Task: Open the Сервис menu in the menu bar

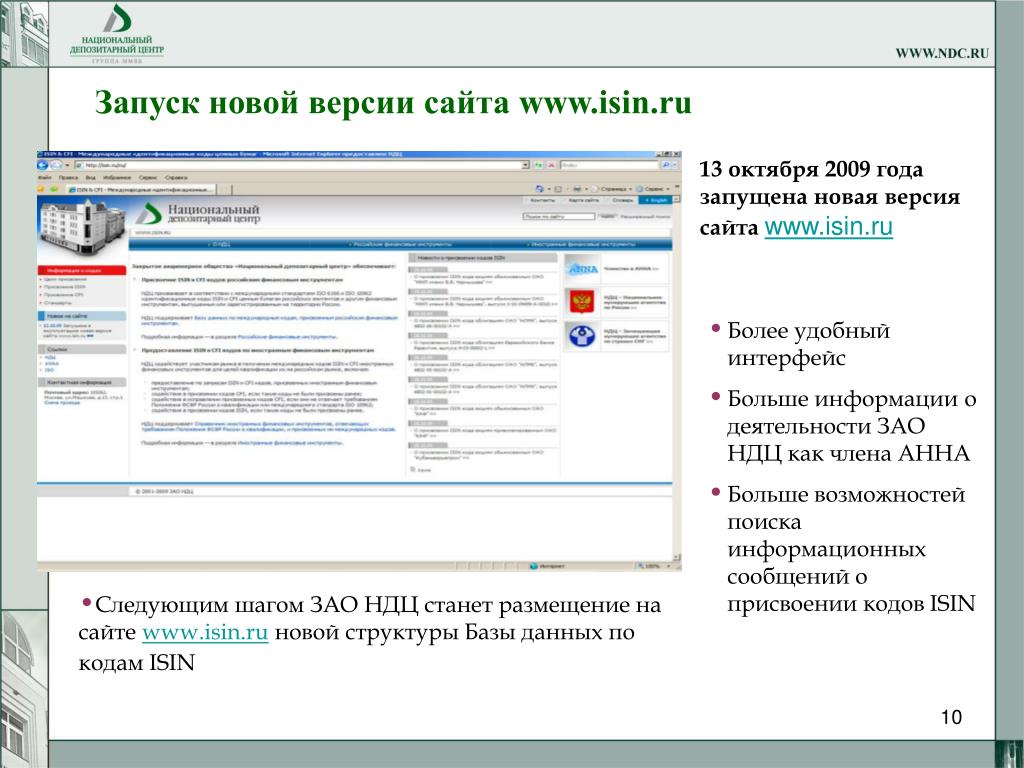Action: tap(148, 178)
